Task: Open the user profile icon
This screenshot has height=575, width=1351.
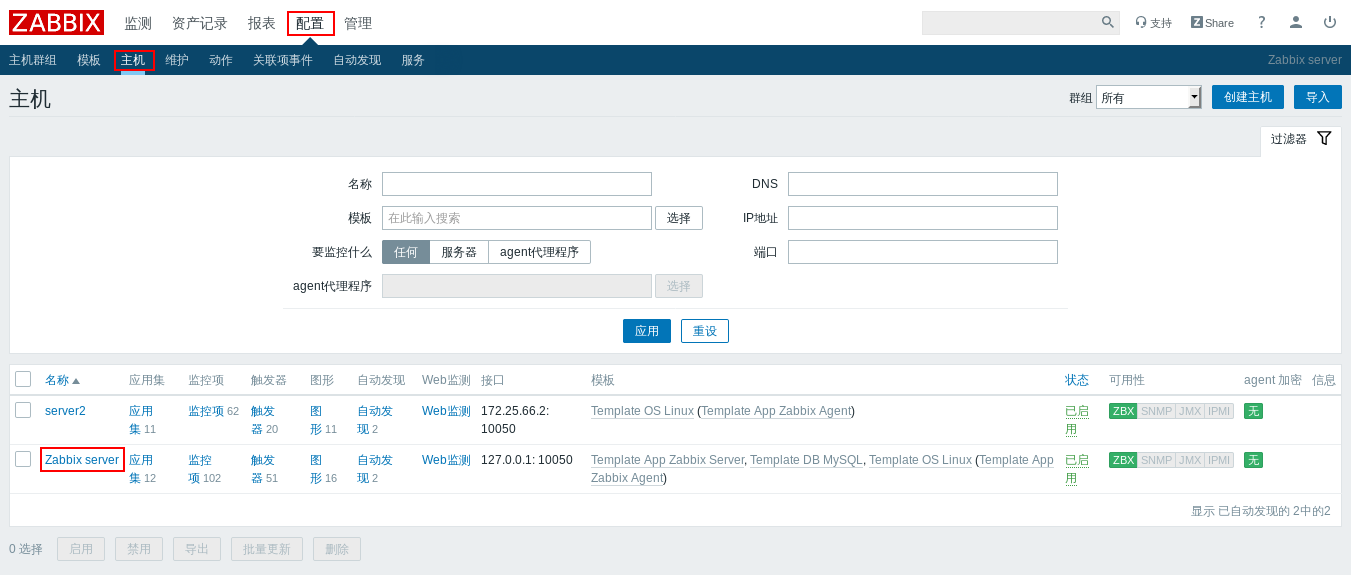Action: click(1296, 22)
